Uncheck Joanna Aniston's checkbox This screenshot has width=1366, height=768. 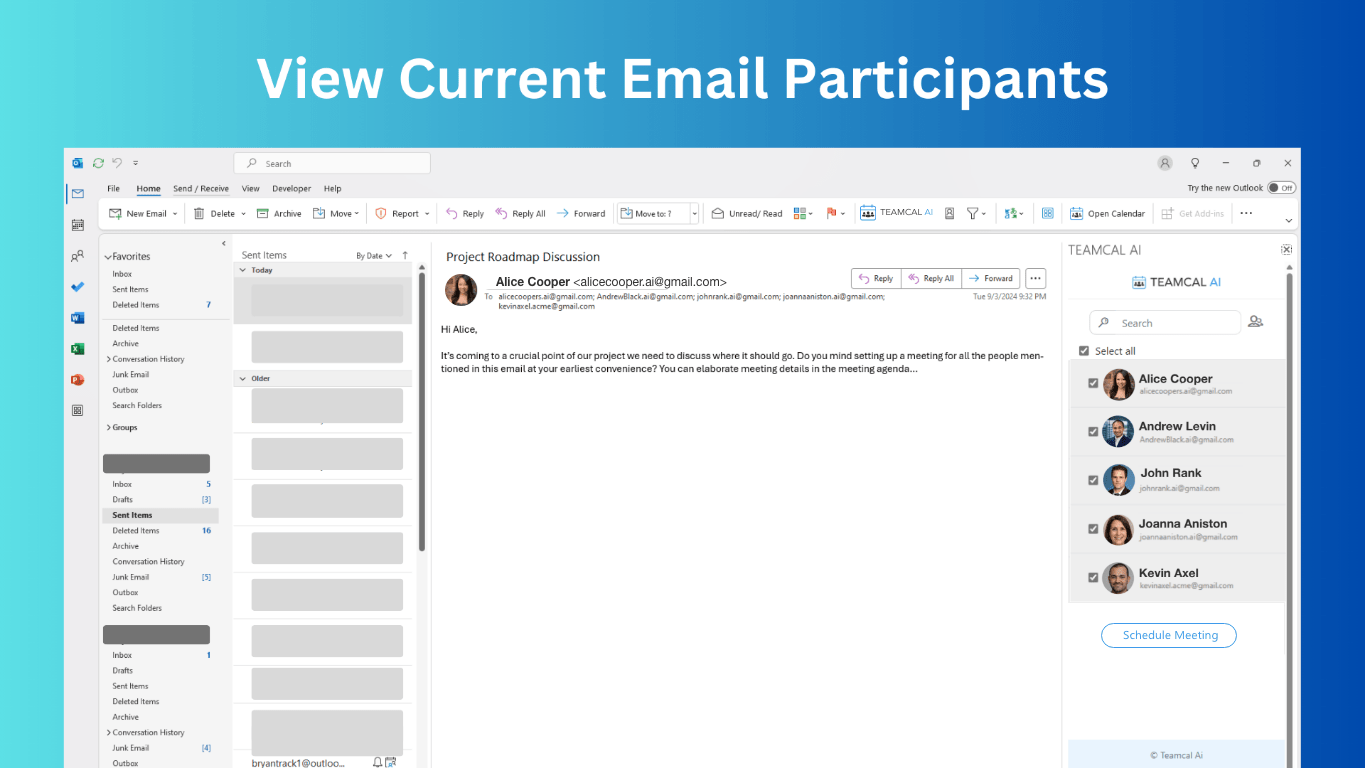coord(1093,529)
